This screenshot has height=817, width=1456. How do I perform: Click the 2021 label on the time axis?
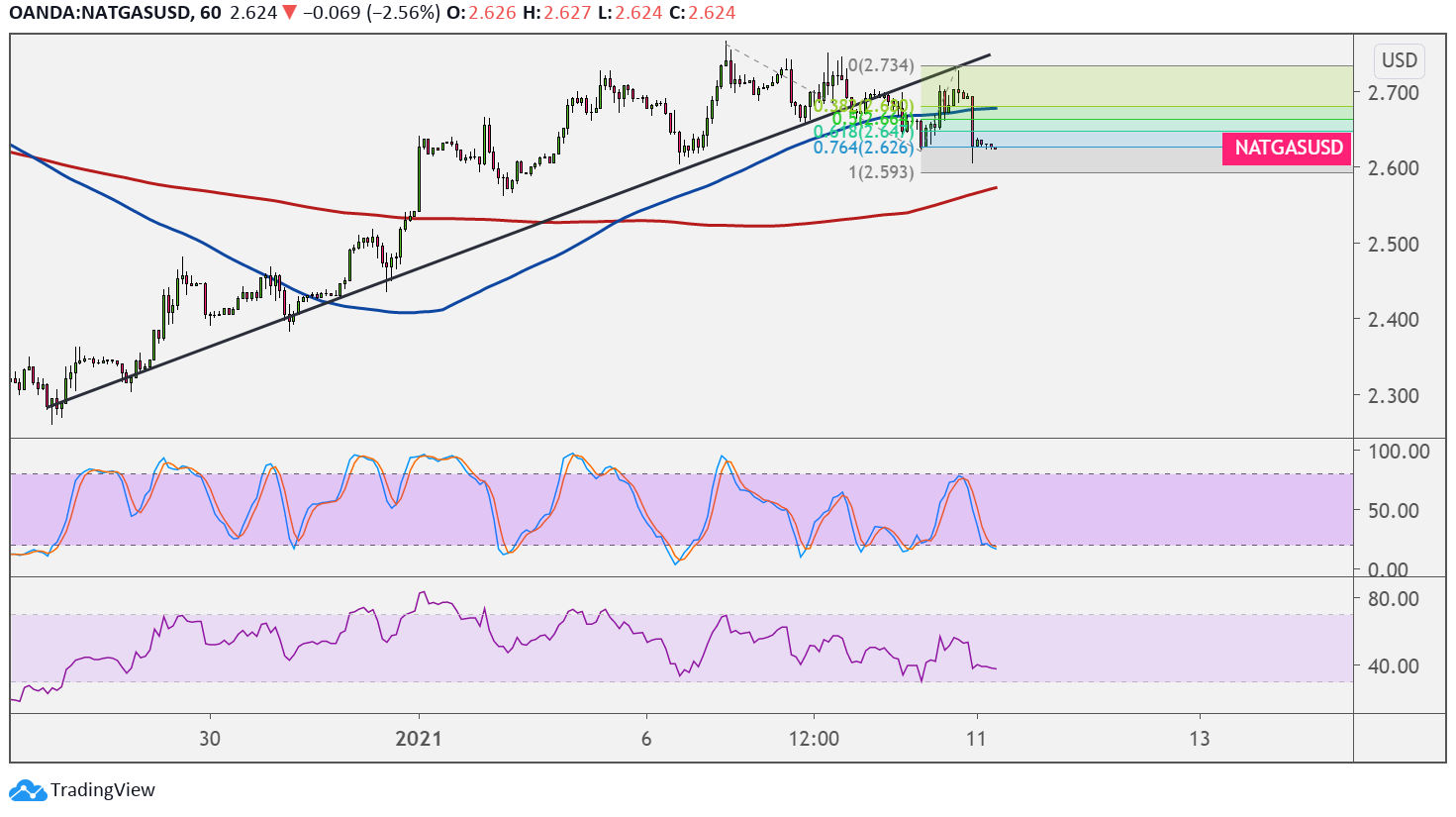coord(419,739)
